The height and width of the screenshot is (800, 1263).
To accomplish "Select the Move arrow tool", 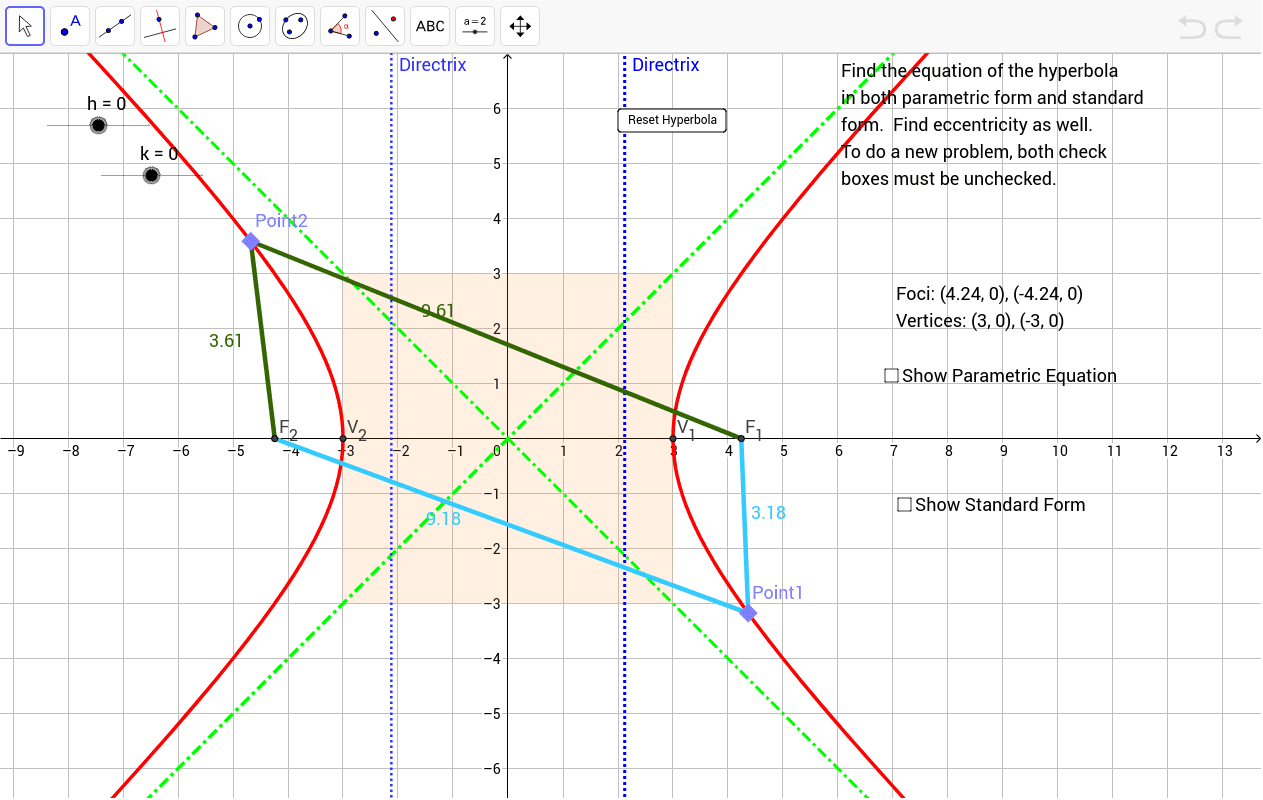I will coord(25,26).
